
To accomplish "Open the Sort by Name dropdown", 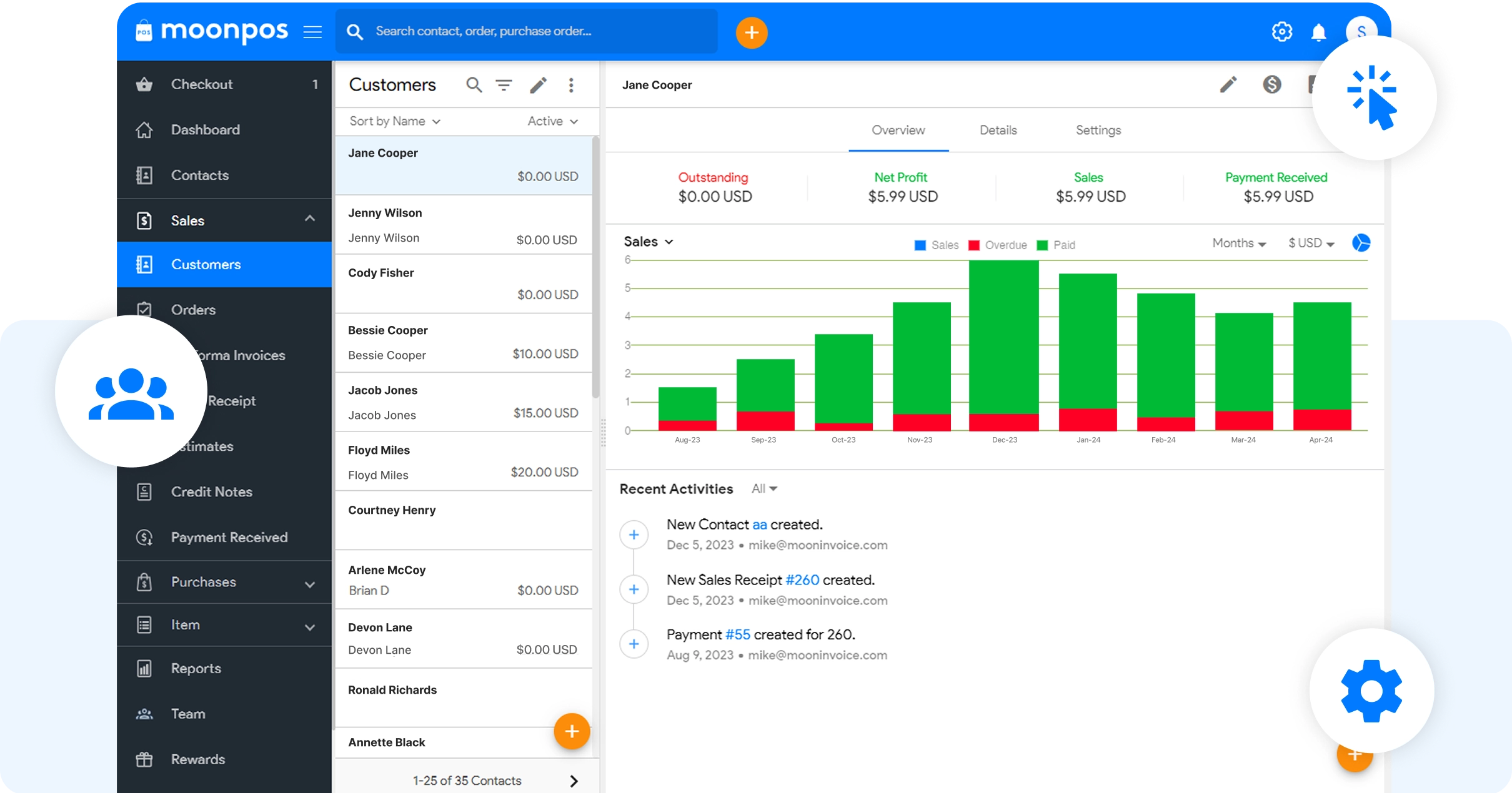I will 395,121.
